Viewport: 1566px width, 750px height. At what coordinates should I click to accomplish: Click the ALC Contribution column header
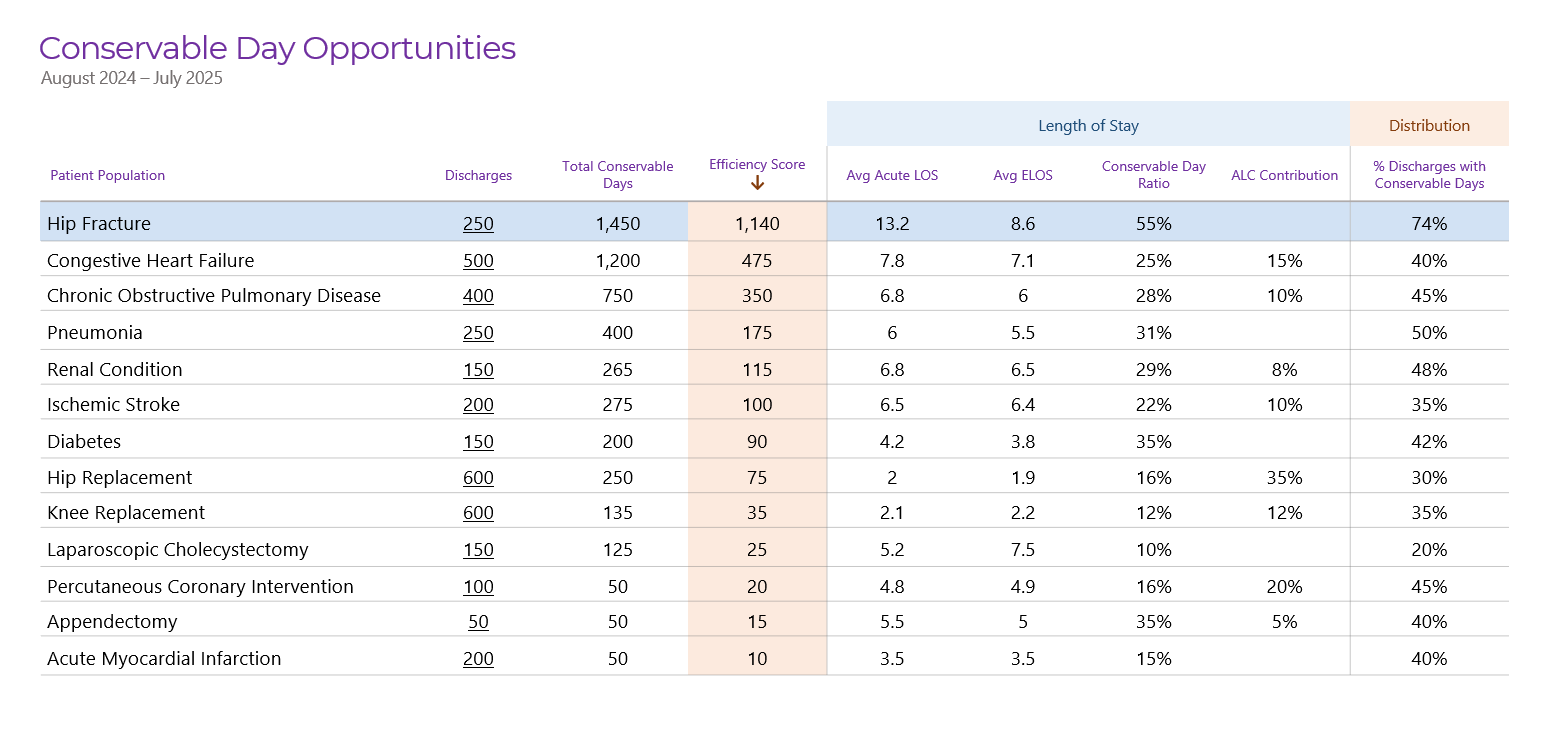tap(1285, 176)
